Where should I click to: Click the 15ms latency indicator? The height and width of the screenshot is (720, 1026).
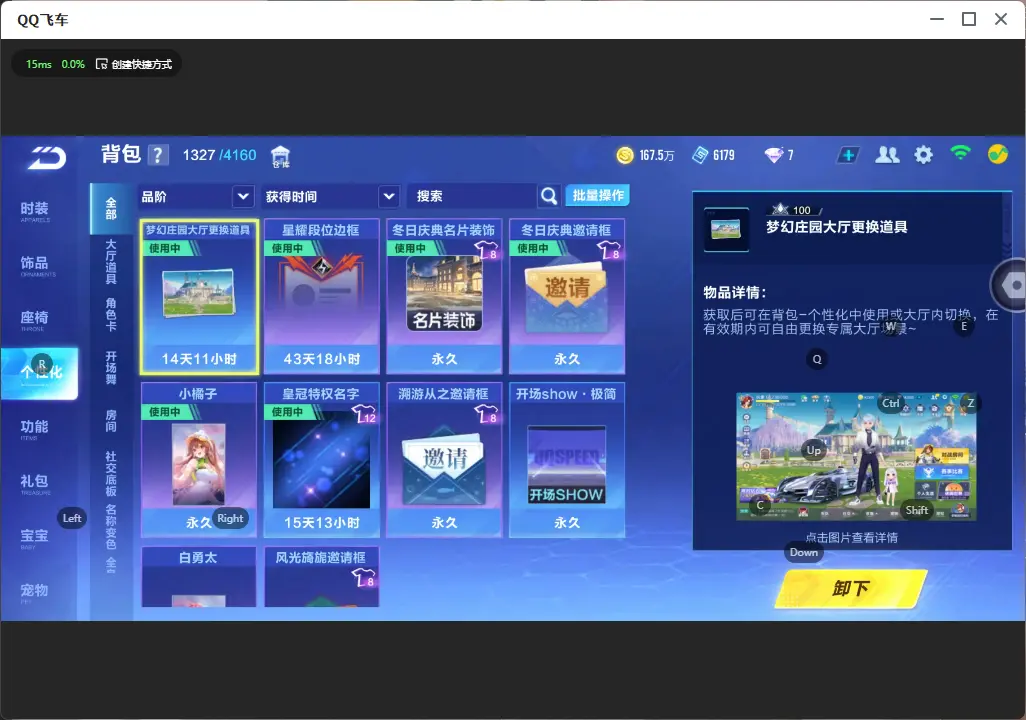39,64
